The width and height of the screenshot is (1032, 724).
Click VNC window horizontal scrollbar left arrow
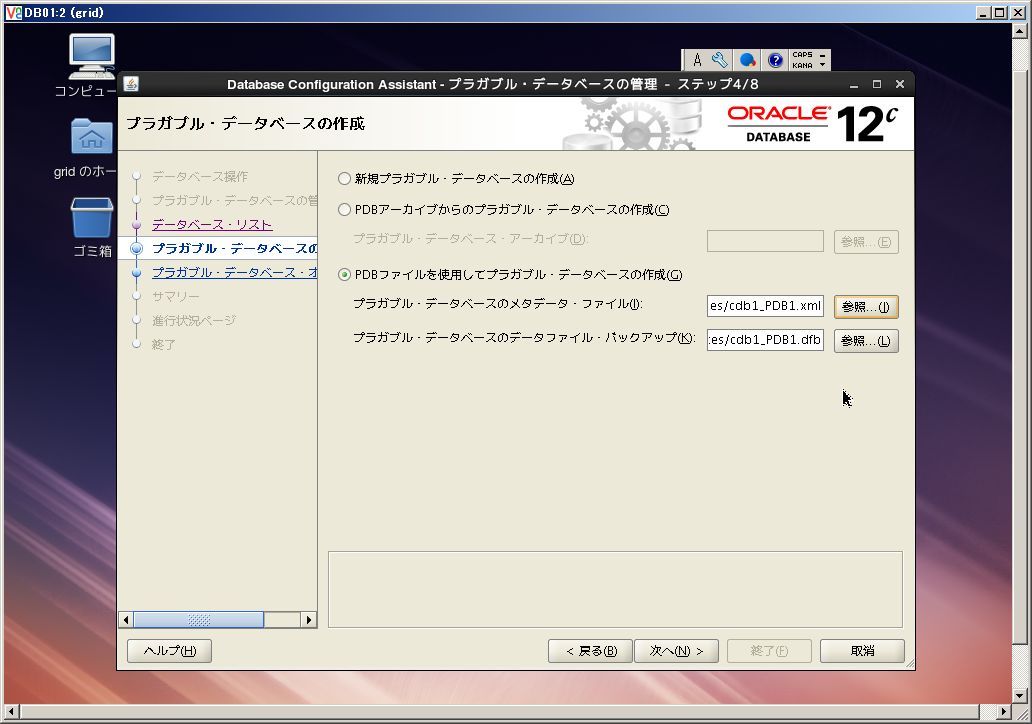pyautogui.click(x=11, y=711)
